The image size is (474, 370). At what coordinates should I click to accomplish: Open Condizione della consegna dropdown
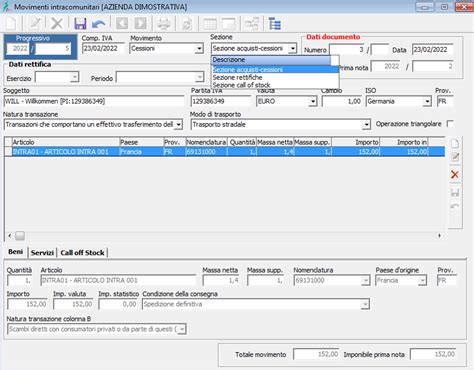pos(365,304)
